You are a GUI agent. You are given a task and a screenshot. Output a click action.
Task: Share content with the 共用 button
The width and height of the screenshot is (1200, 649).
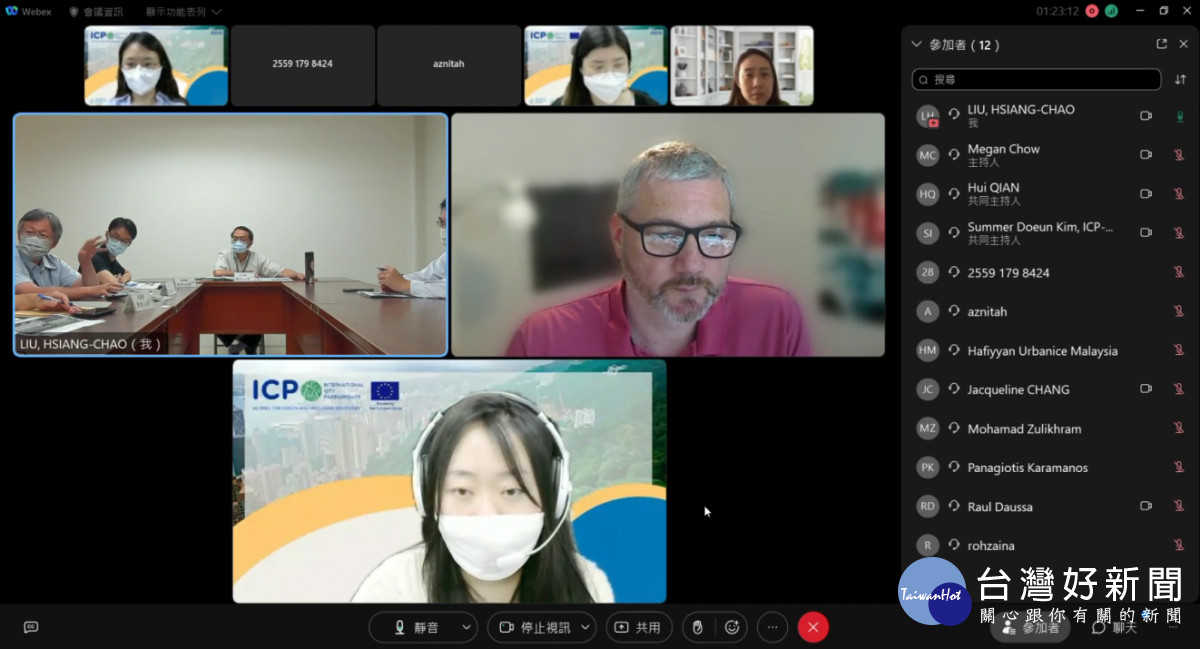(638, 627)
